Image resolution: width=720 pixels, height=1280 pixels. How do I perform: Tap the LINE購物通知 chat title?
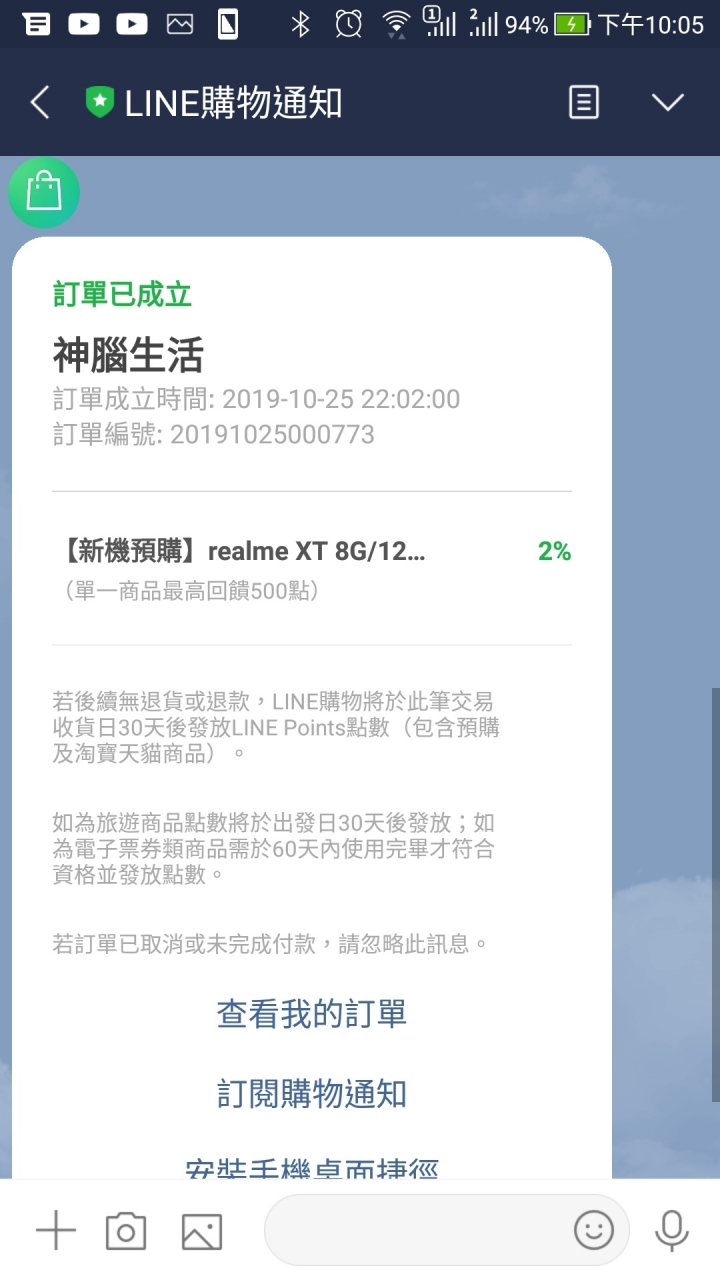233,102
